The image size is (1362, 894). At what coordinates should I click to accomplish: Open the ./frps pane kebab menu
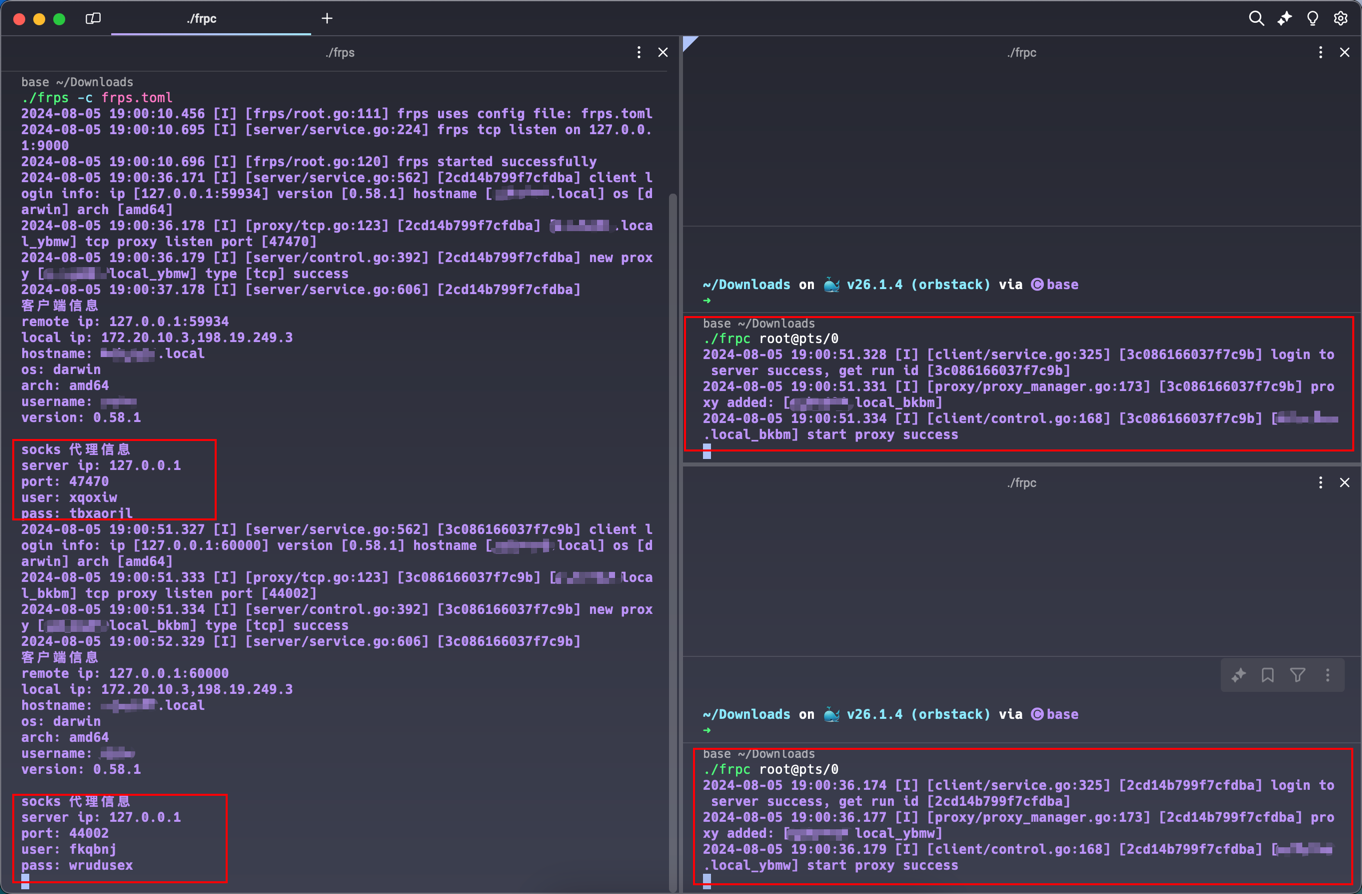pos(639,52)
